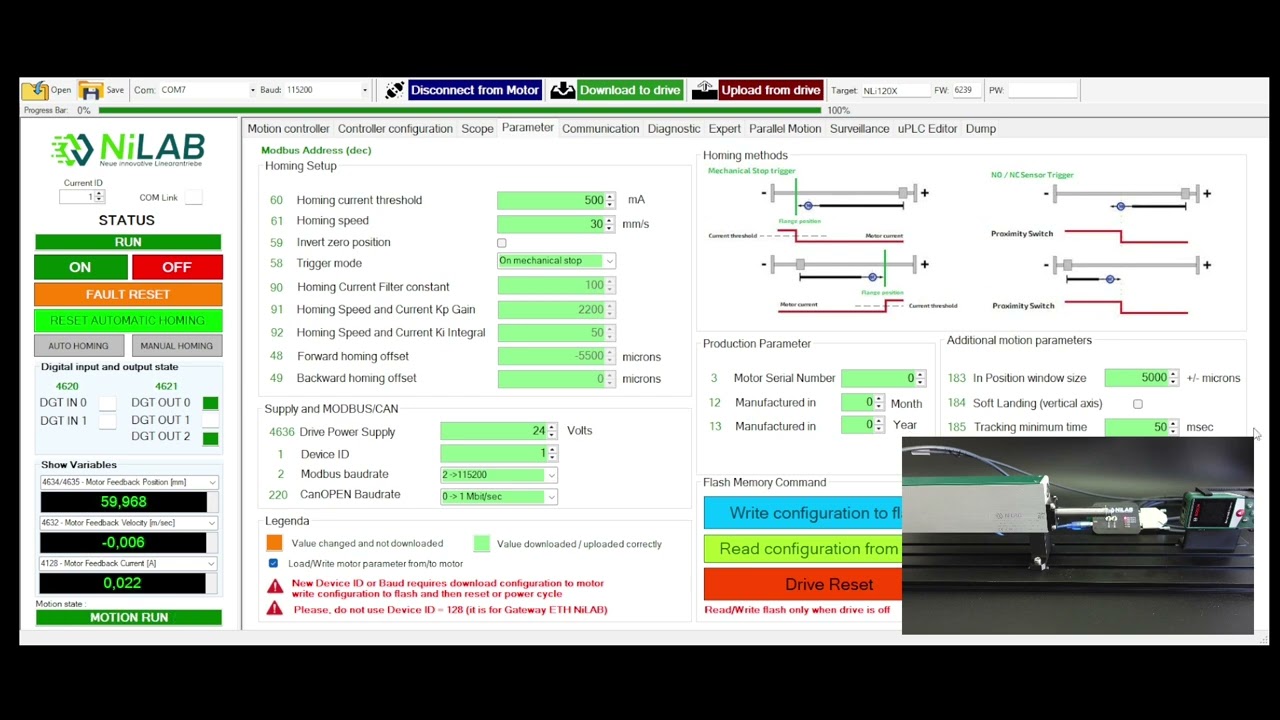Click the Download to drive arrow icon
Viewport: 1280px width, 720px height.
coord(563,90)
